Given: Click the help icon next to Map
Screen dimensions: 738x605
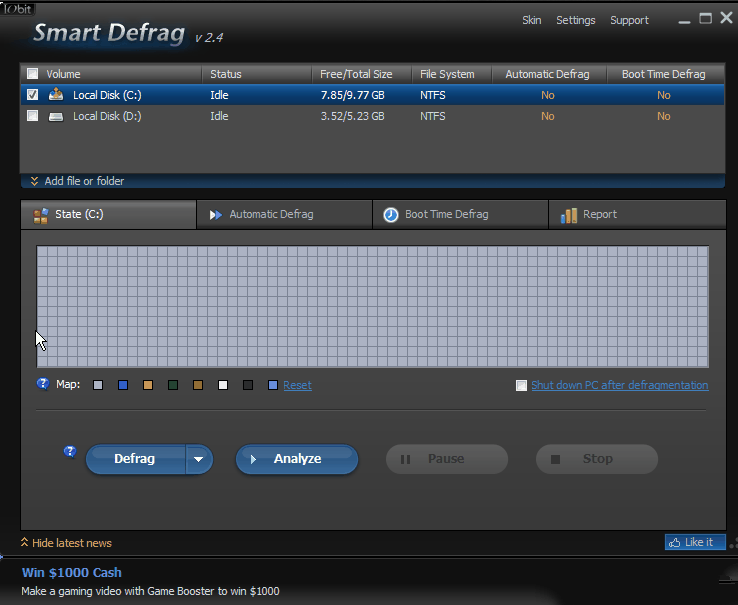Looking at the screenshot, I should (x=43, y=384).
